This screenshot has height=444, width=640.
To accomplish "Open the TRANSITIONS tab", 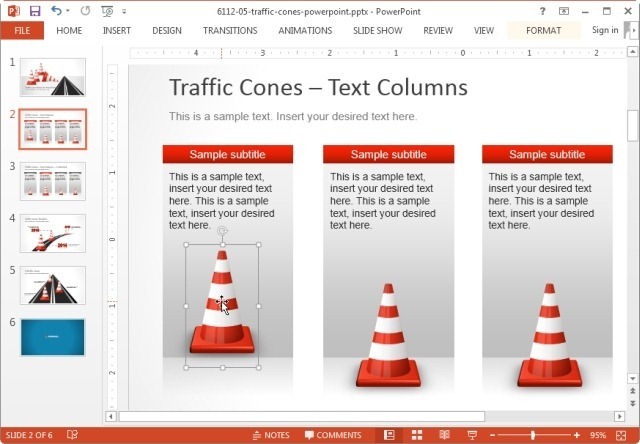I will [x=230, y=31].
